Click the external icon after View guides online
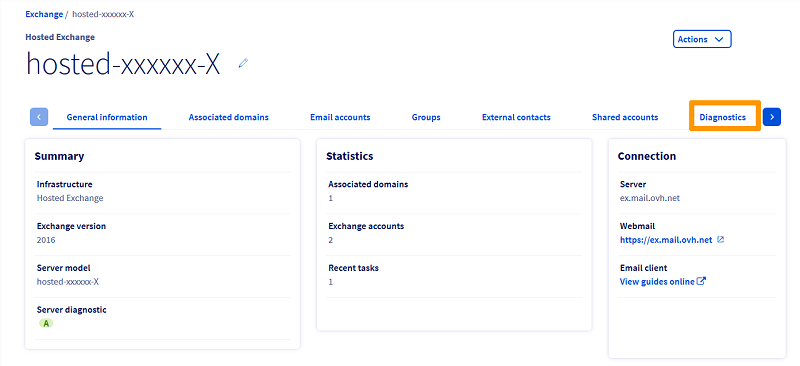Image resolution: width=800 pixels, height=366 pixels. pos(701,281)
